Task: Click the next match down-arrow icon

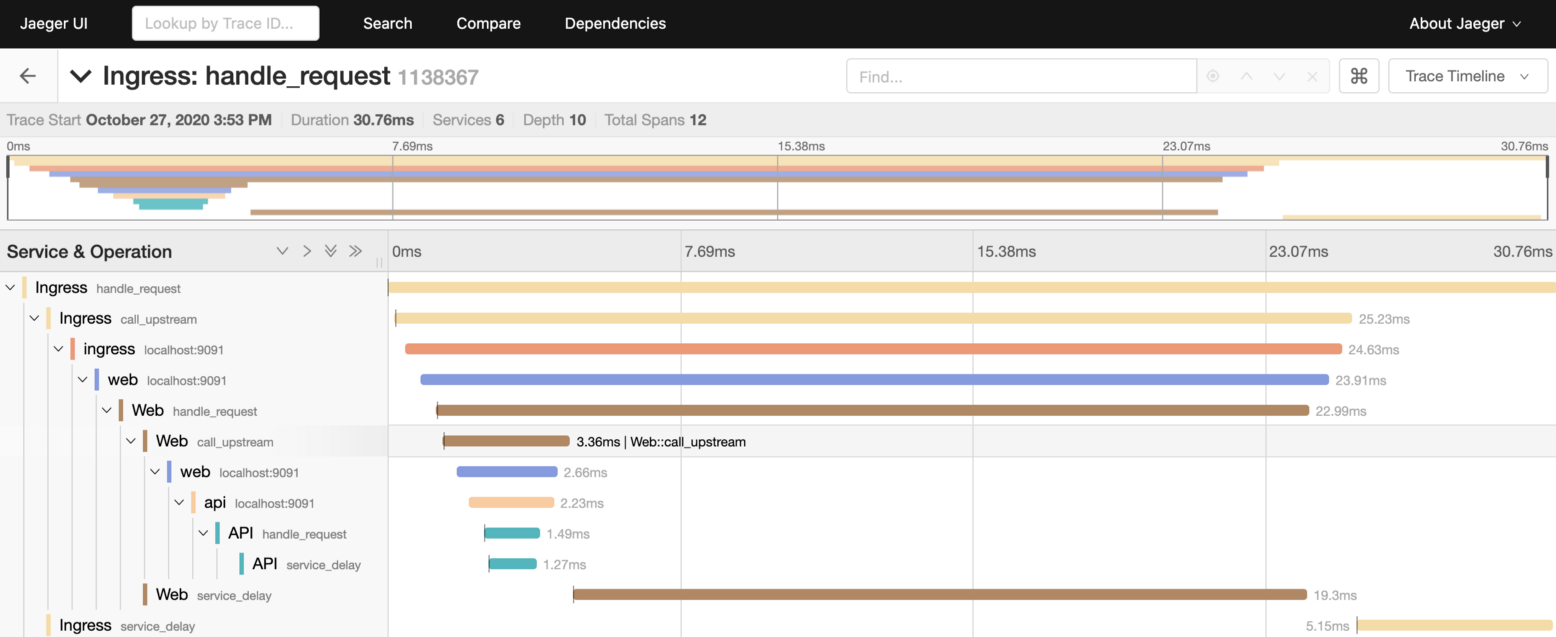Action: [1279, 75]
